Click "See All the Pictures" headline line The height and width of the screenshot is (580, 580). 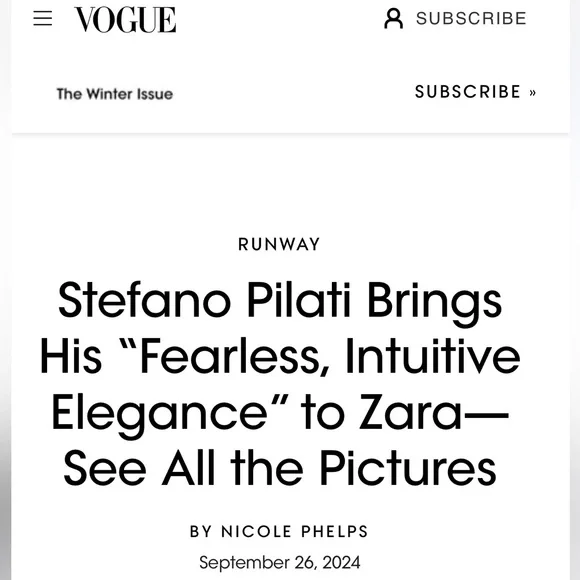click(x=280, y=468)
